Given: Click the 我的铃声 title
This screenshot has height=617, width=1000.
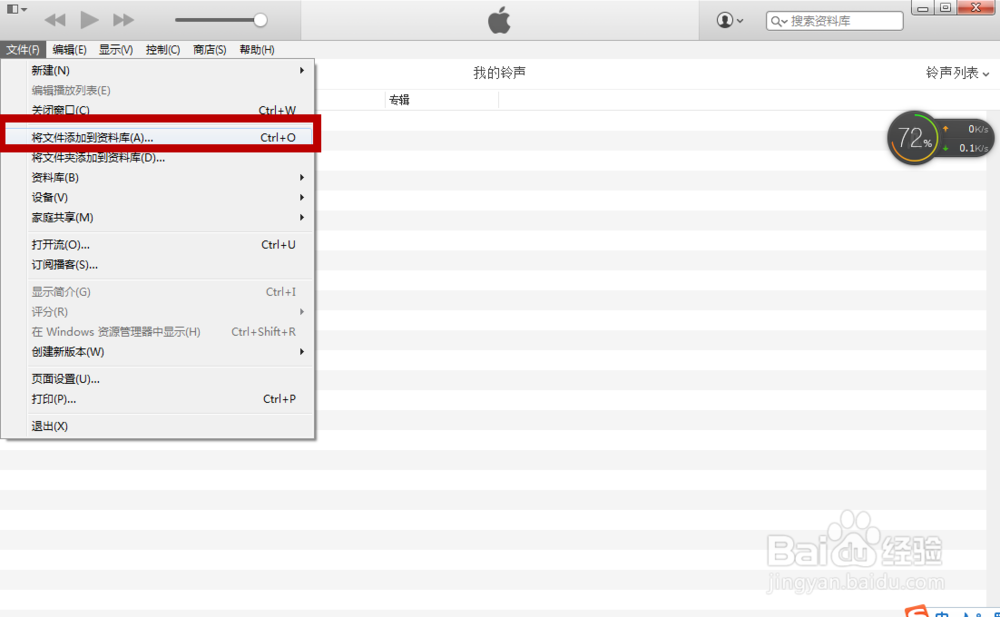Looking at the screenshot, I should 499,73.
